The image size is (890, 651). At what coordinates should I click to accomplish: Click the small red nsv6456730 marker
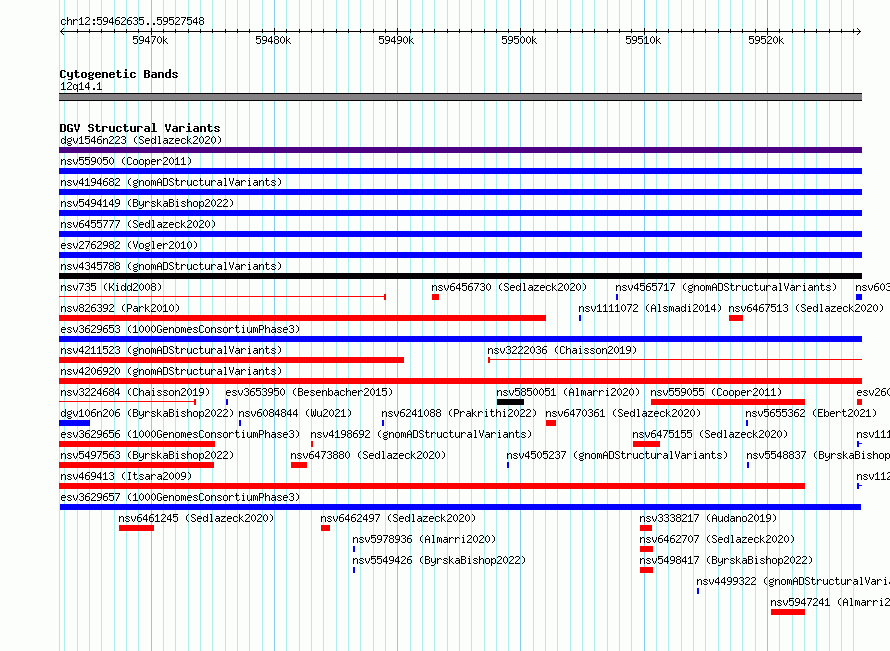pos(435,297)
